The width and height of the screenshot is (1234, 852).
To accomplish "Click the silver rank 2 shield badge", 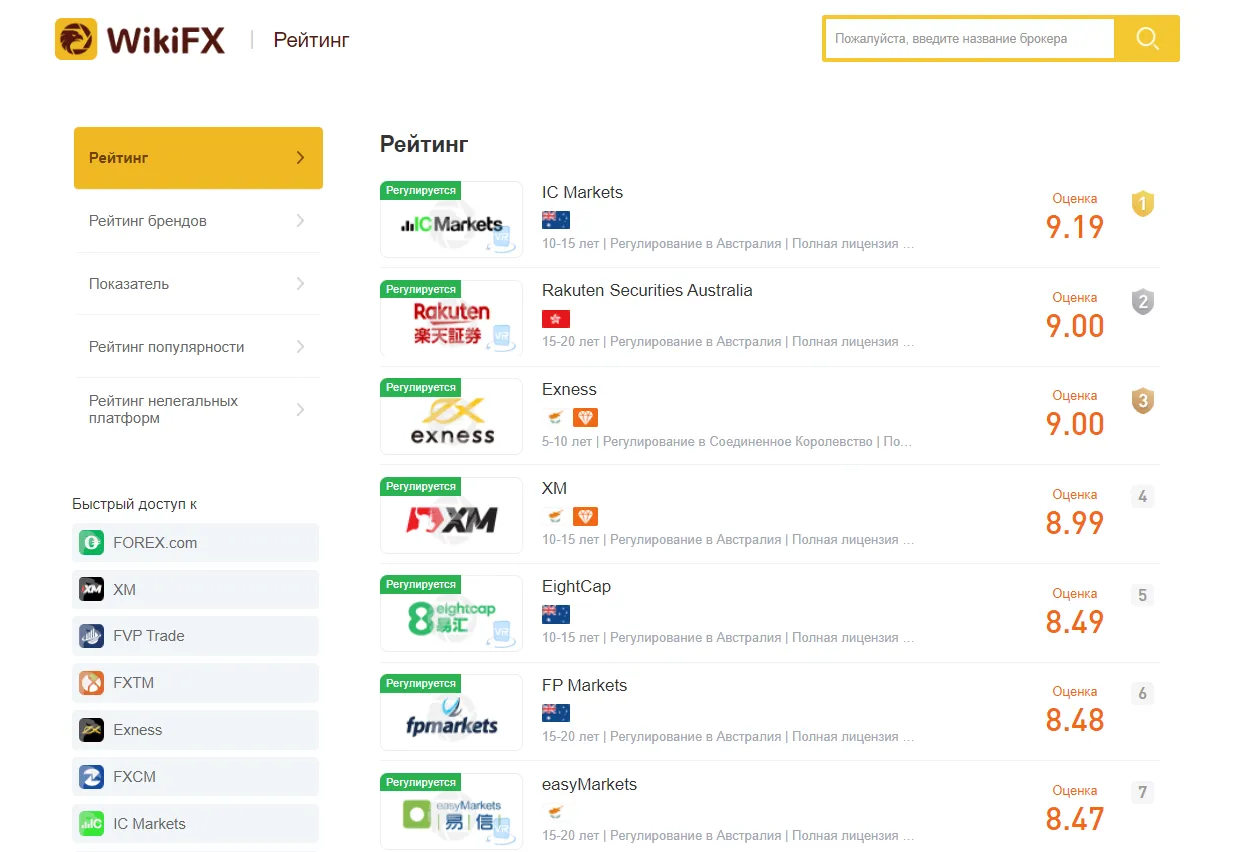I will [x=1143, y=301].
